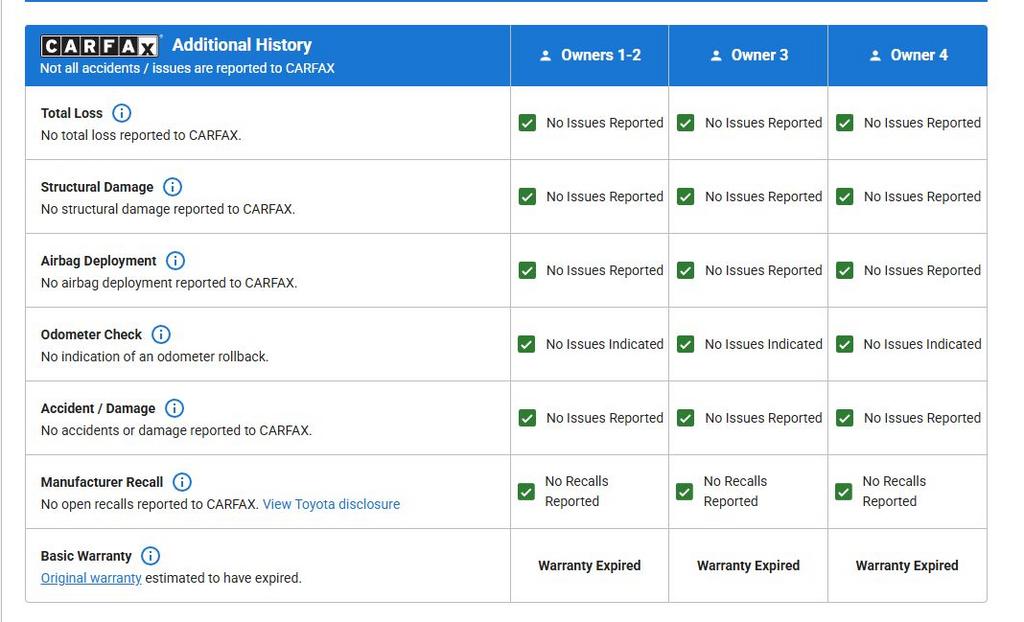Click 'No Issues Indicated' under Owner 3

pos(763,344)
